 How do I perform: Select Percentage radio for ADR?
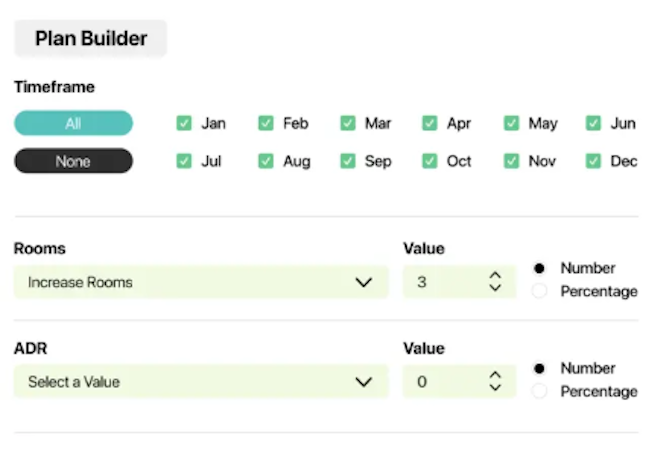pos(540,391)
